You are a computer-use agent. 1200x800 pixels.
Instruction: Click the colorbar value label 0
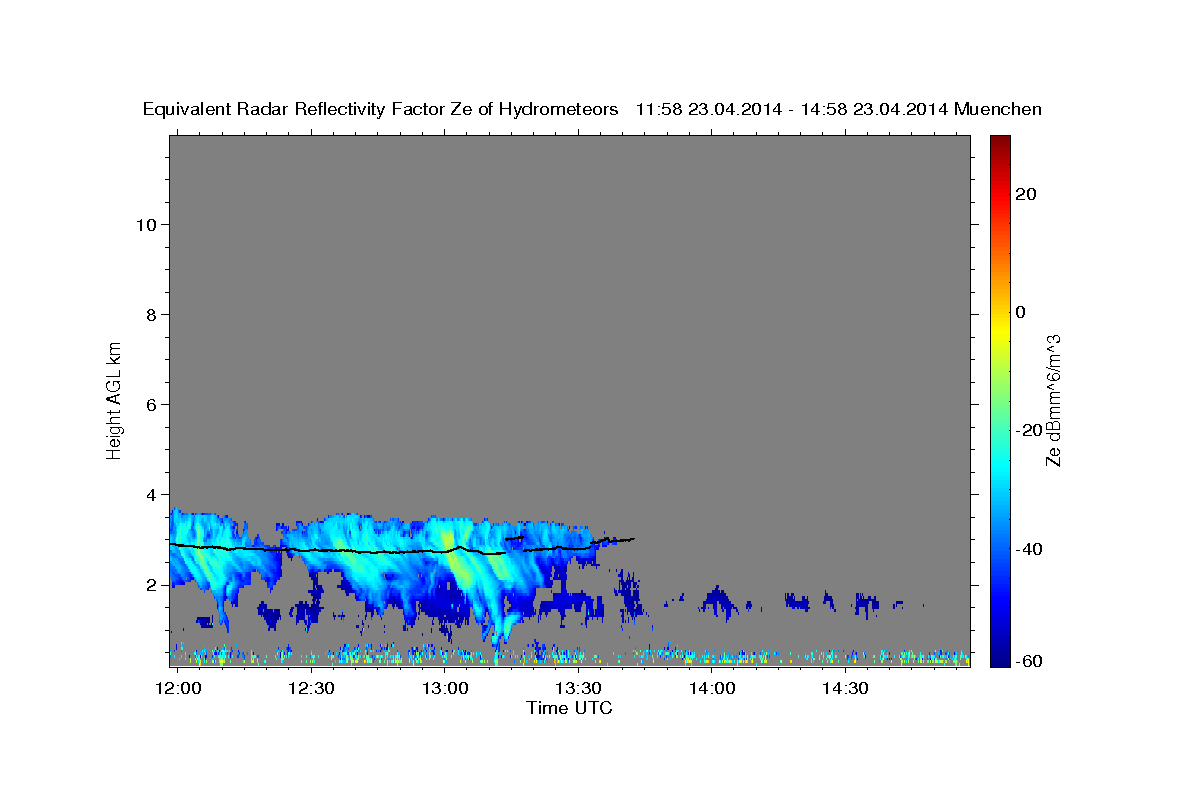click(x=1020, y=312)
